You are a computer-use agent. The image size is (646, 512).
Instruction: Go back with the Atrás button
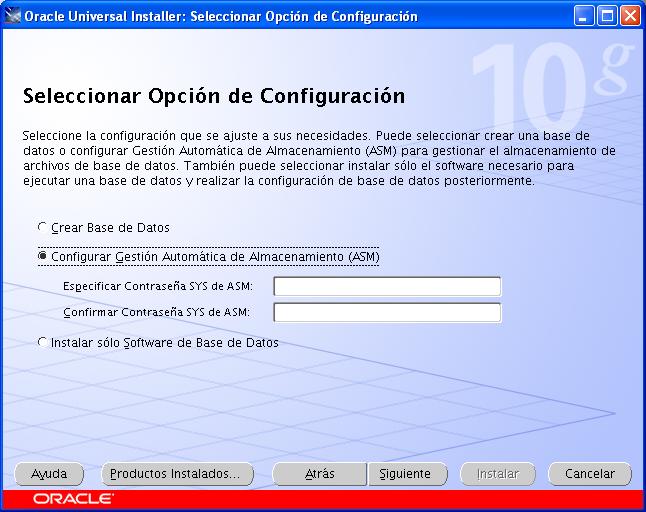point(320,474)
